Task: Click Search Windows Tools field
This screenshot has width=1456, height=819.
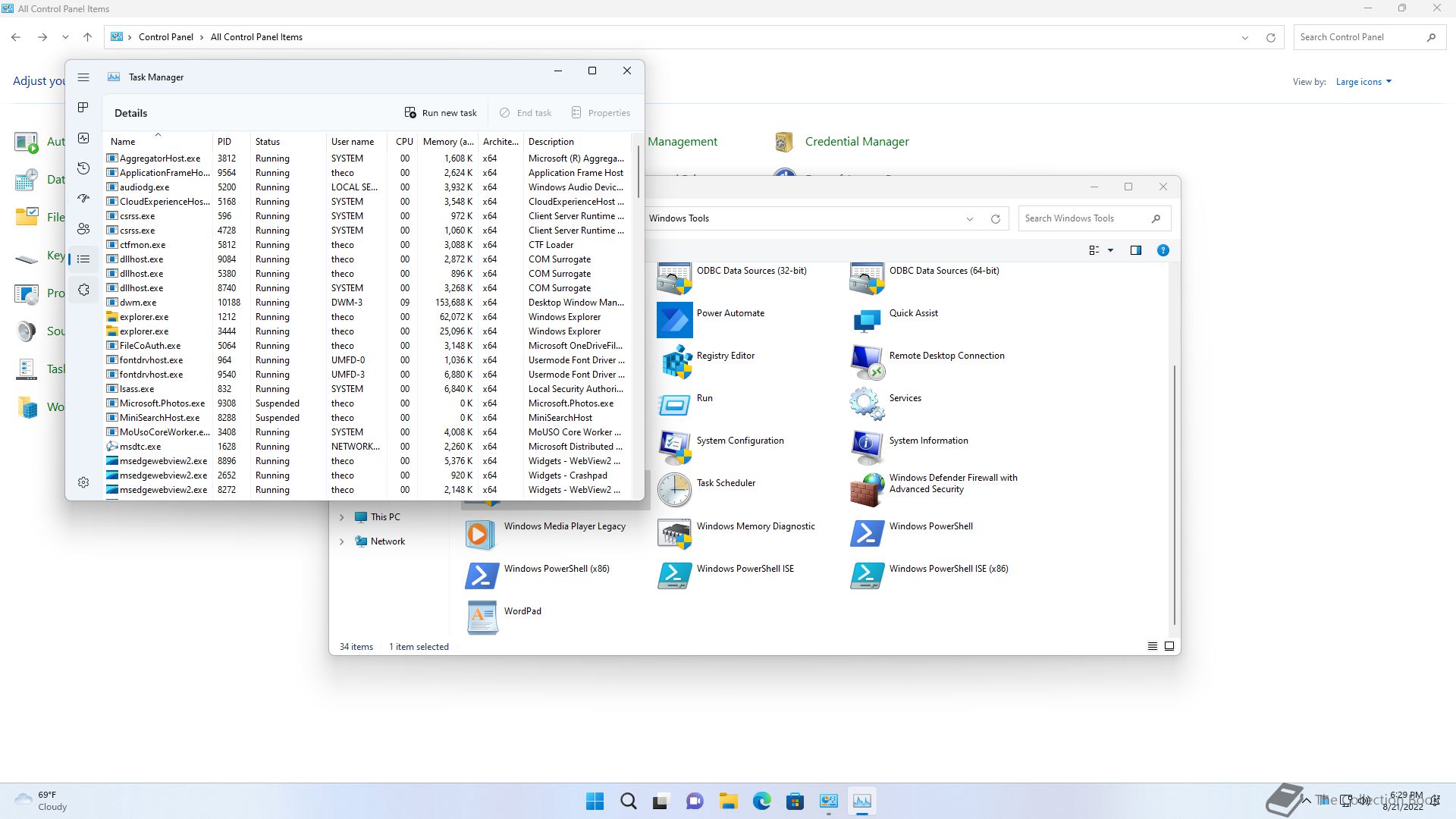Action: 1094,218
